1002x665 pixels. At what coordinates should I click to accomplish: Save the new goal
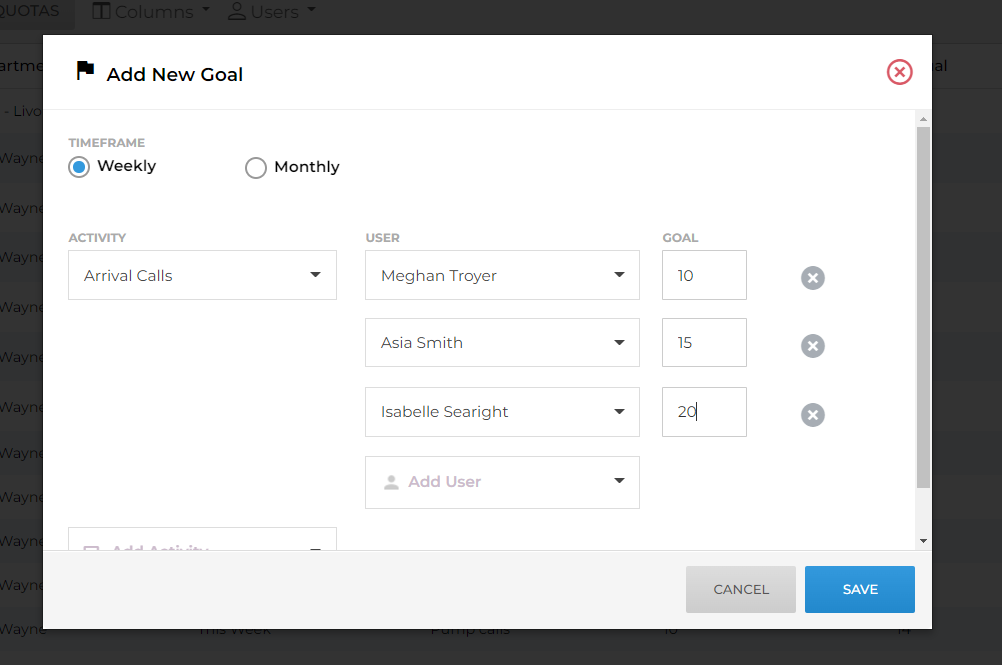click(x=859, y=590)
